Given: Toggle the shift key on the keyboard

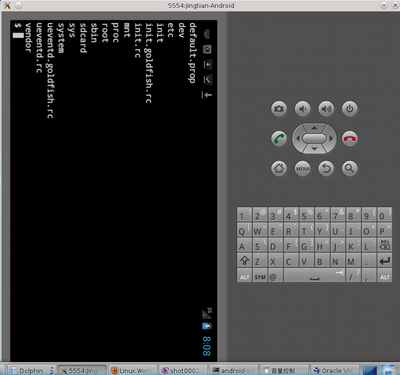Looking at the screenshot, I should tap(244, 260).
